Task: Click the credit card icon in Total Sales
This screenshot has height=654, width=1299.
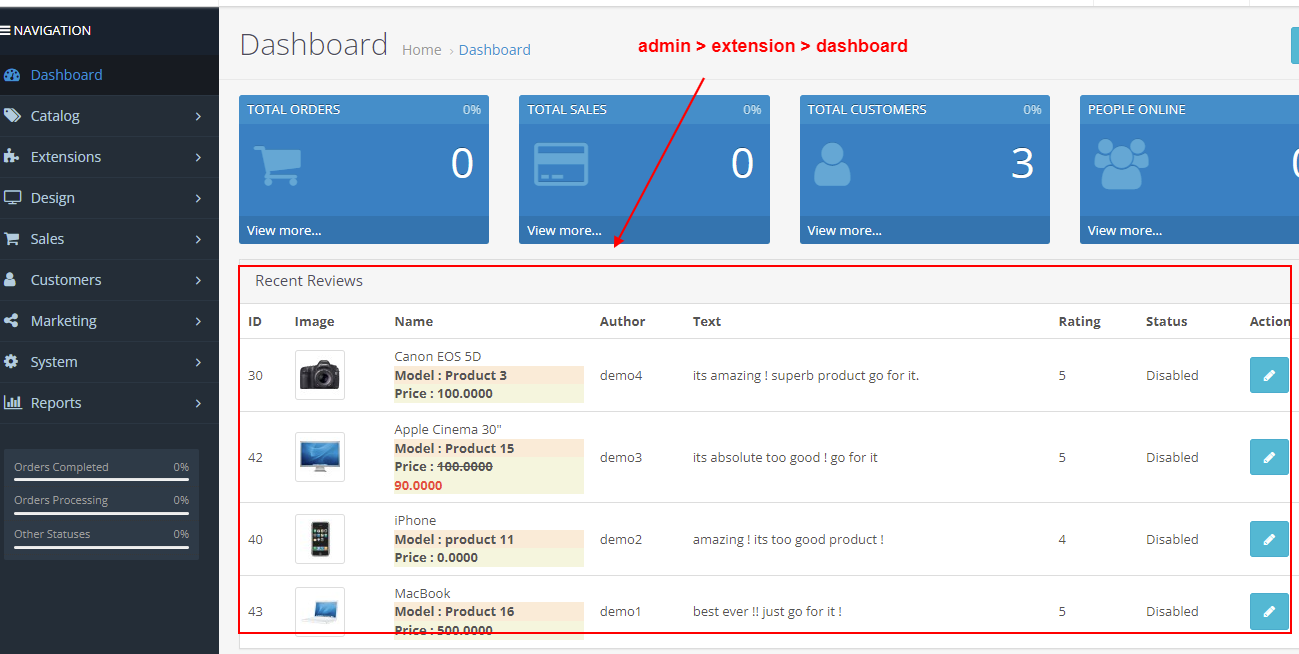Action: click(560, 164)
